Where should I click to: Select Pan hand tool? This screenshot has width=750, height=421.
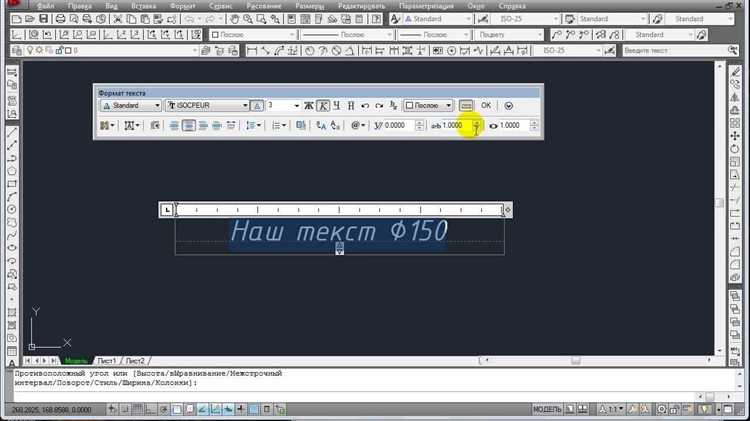click(234, 19)
